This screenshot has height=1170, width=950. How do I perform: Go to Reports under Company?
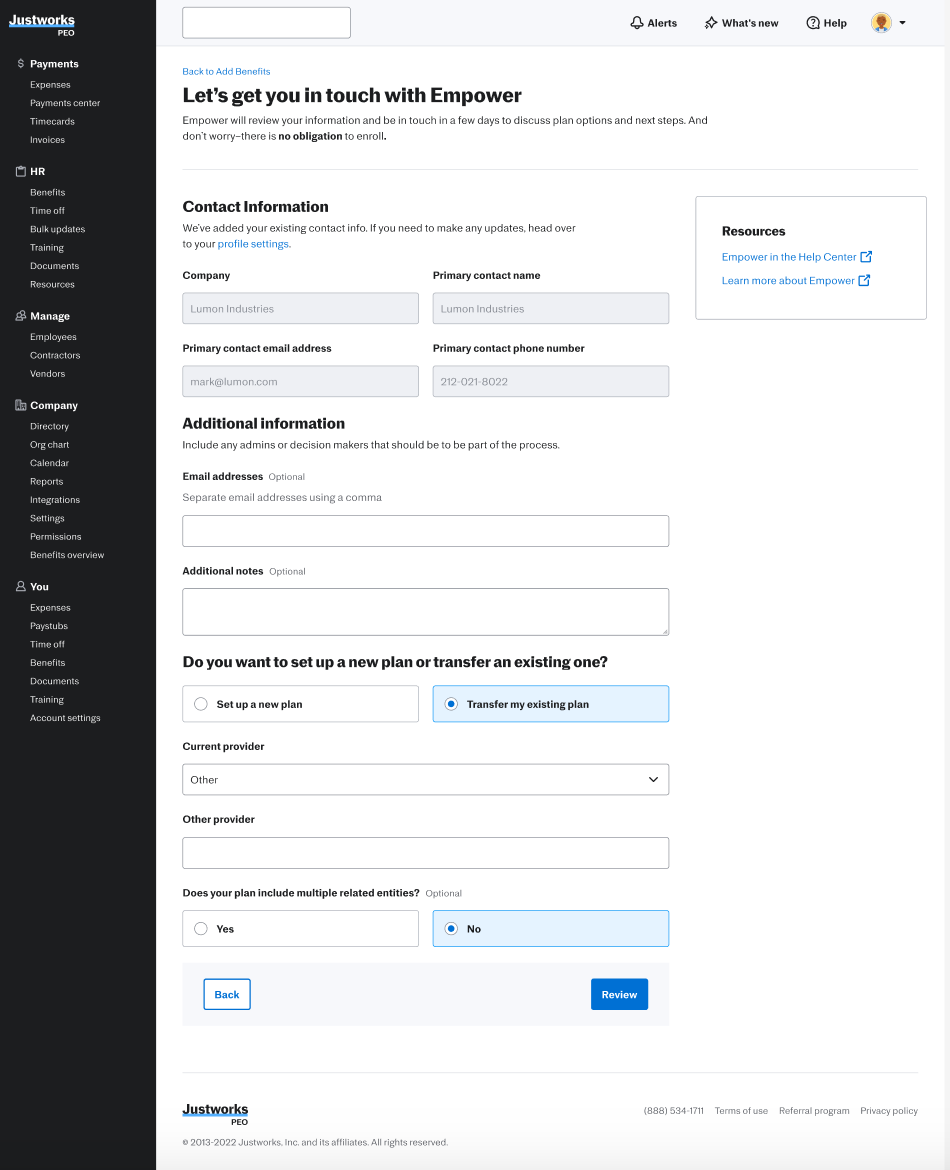(46, 481)
